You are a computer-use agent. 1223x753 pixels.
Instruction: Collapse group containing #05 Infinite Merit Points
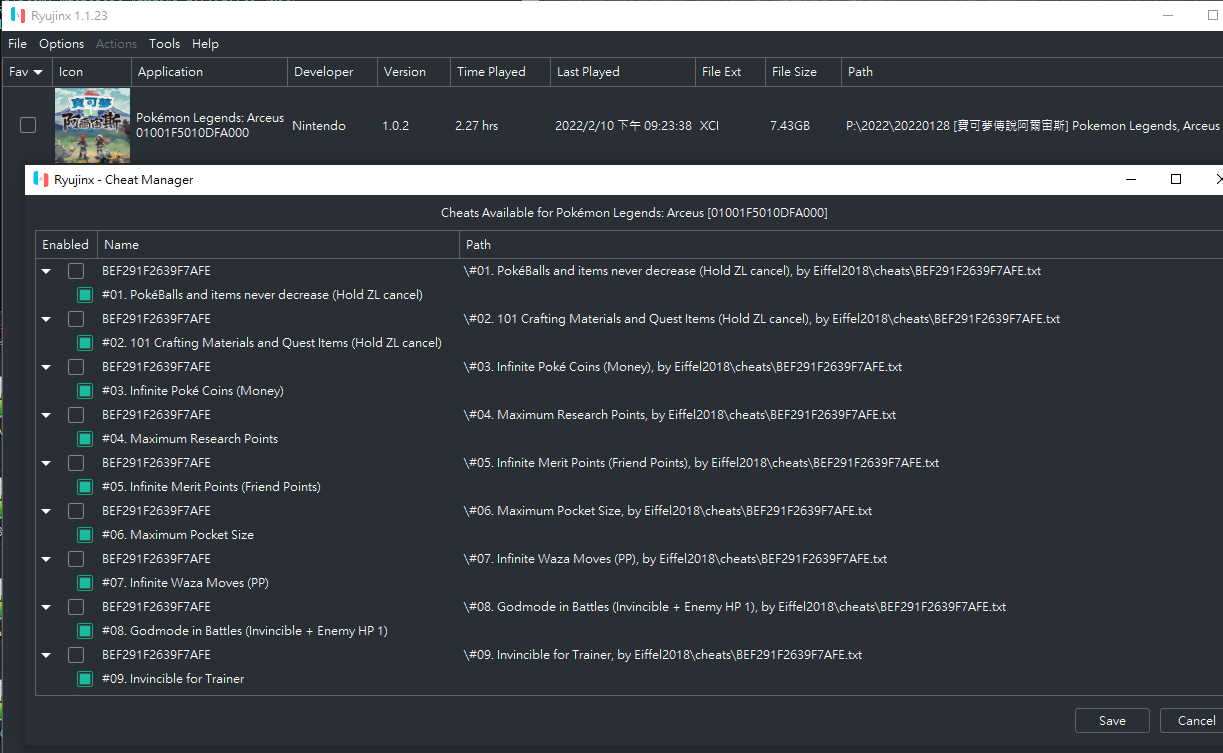[46, 463]
